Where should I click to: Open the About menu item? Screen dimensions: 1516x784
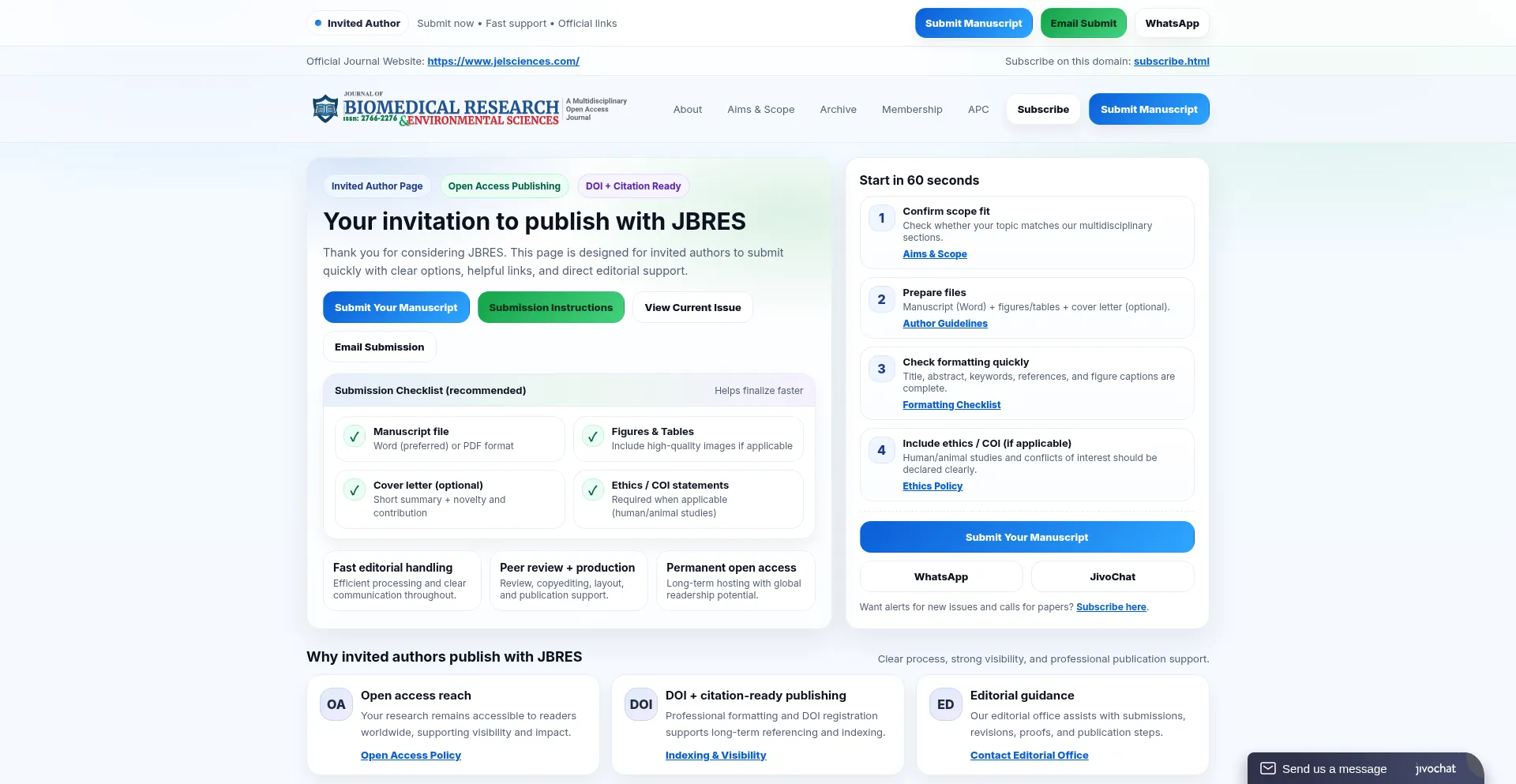[x=688, y=109]
